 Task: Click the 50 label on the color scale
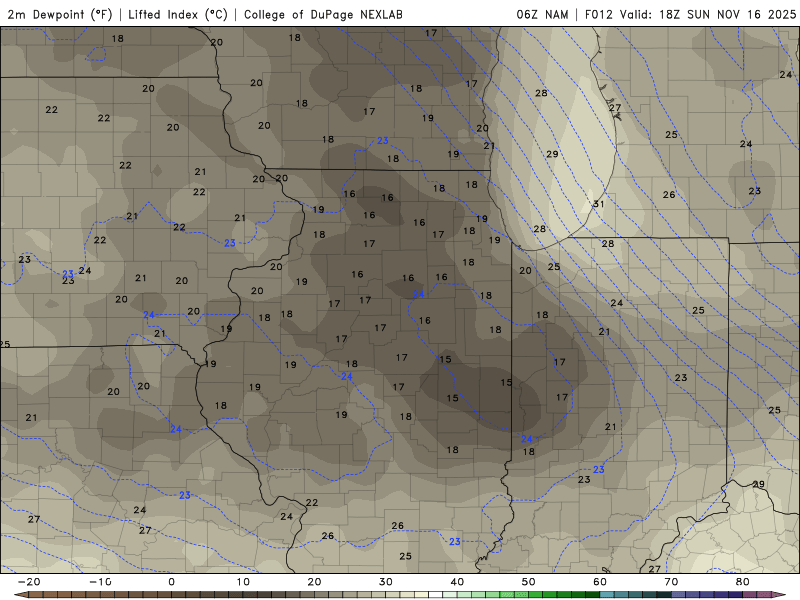[x=529, y=582]
